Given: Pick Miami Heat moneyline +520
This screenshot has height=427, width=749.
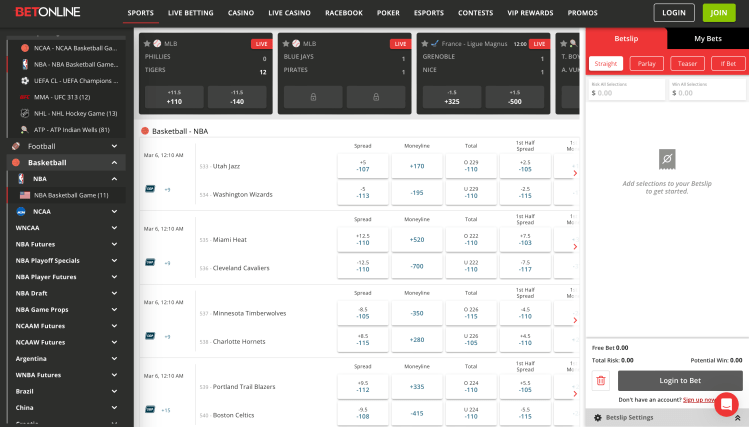Looking at the screenshot, I should (x=416, y=239).
